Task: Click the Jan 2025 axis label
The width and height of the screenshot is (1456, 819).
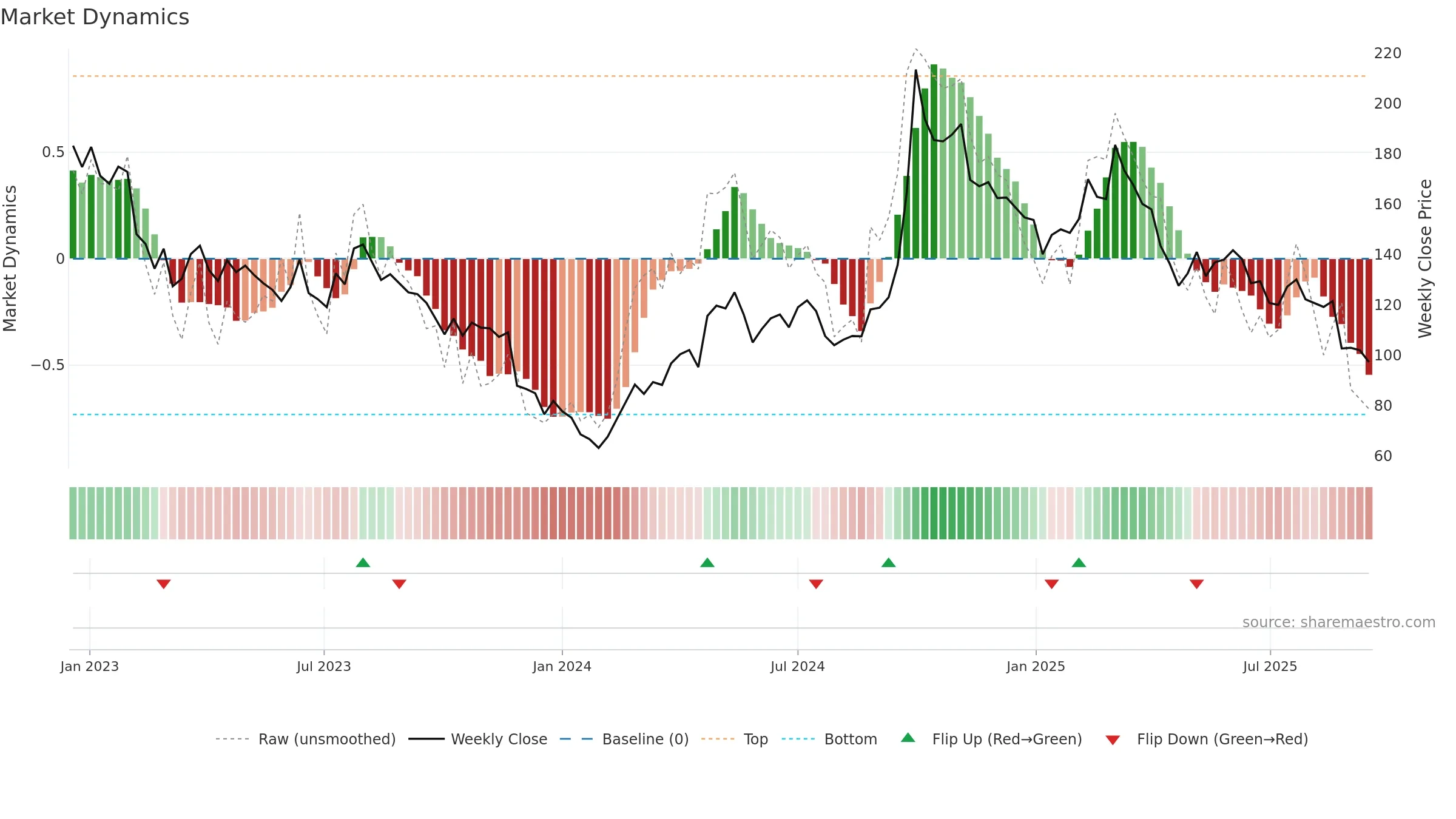Action: coord(1036,667)
